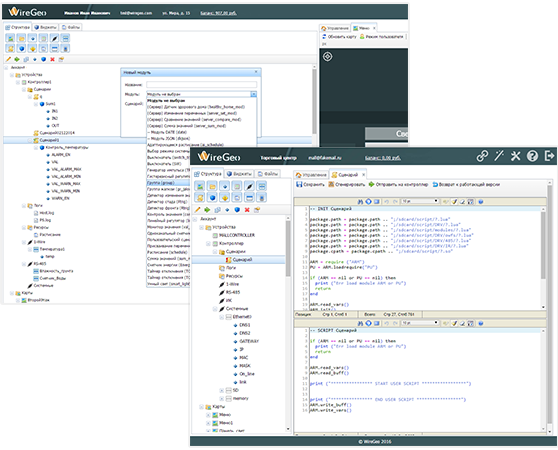Open the Модуль combo box arrow in the dialog
Viewport: 558px width, 450px height.
tap(253, 94)
